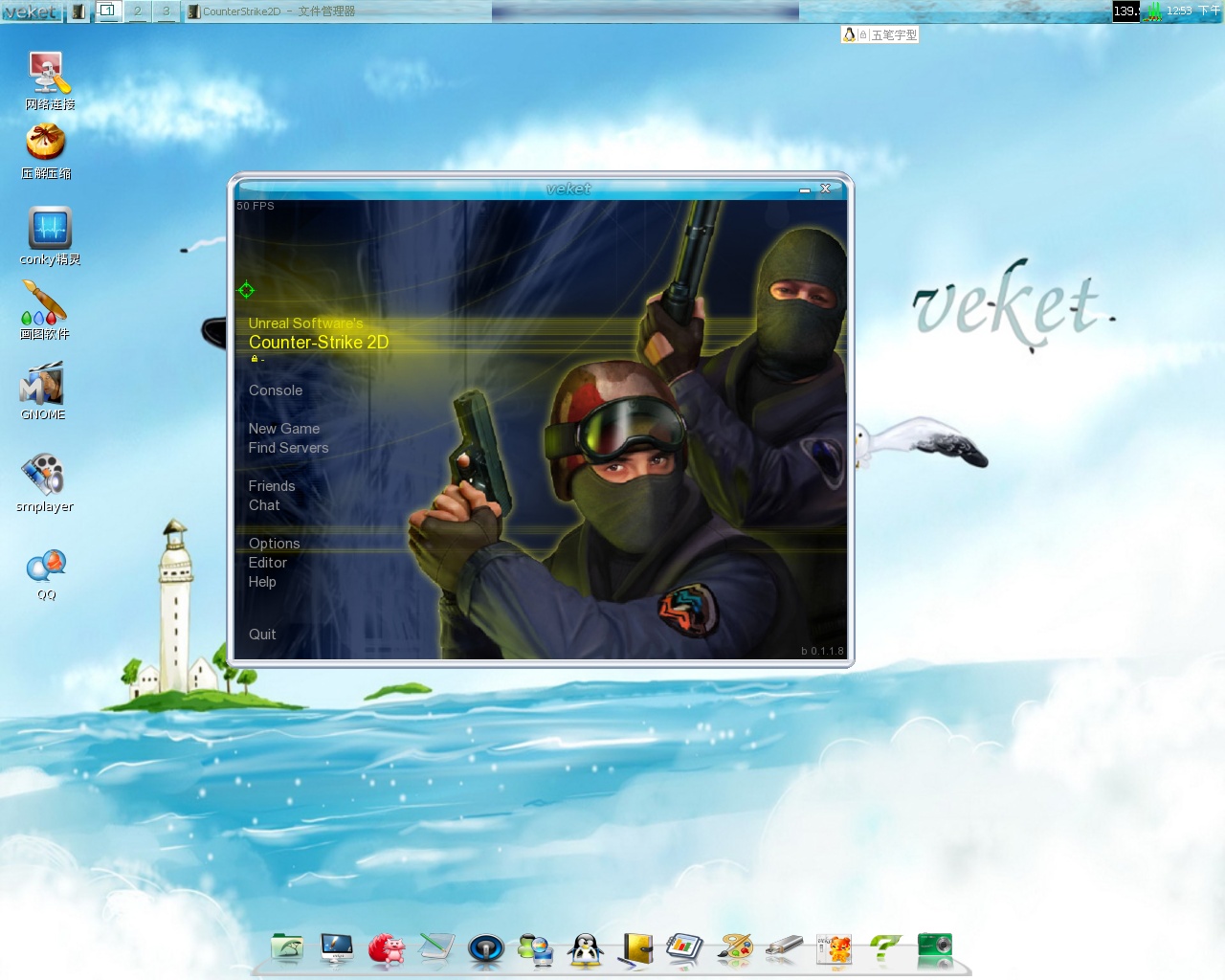This screenshot has width=1225, height=980.
Task: Open the veket start menu
Action: pyautogui.click(x=32, y=11)
